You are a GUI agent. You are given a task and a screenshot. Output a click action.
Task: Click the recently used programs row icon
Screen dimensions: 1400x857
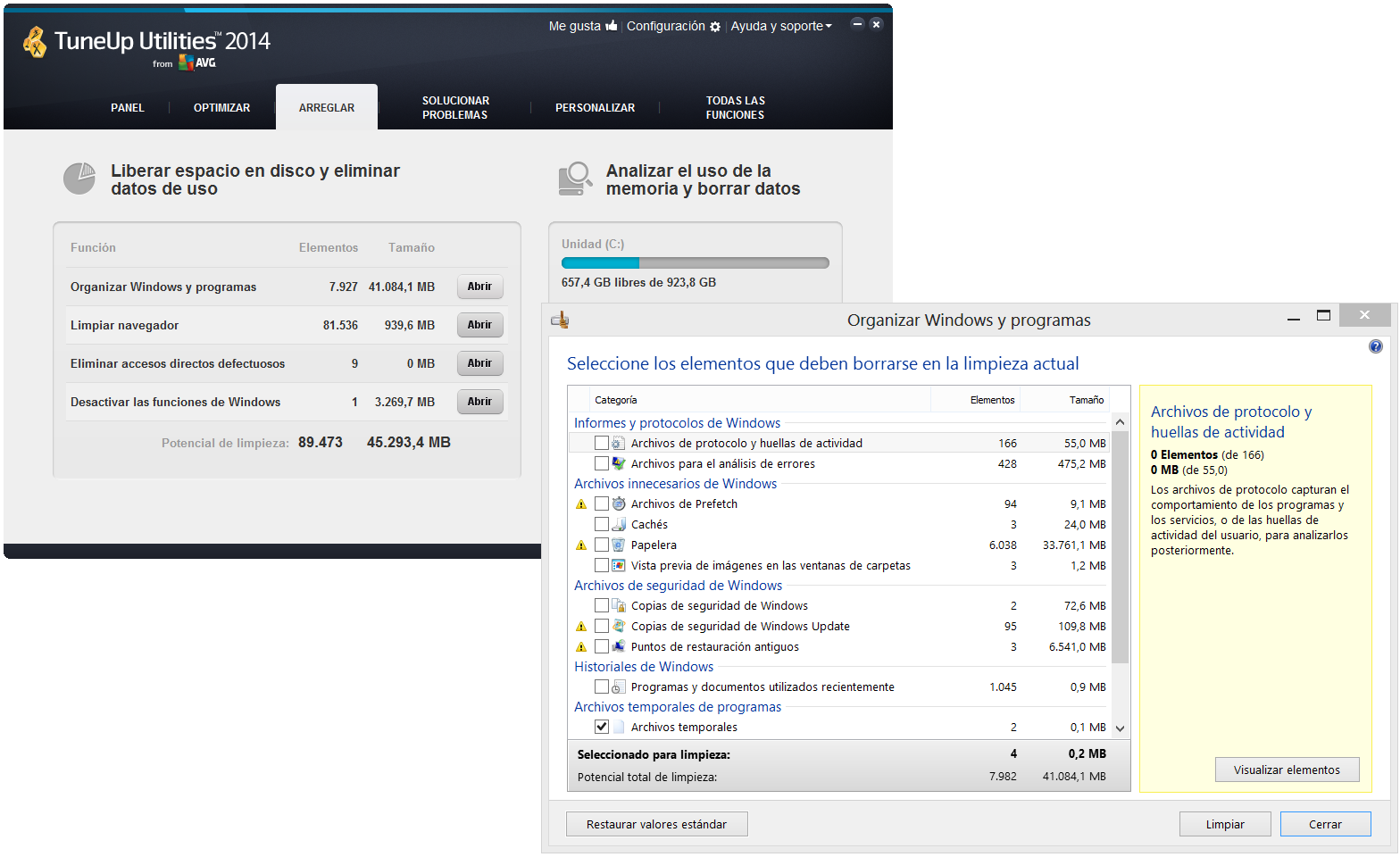coord(619,686)
